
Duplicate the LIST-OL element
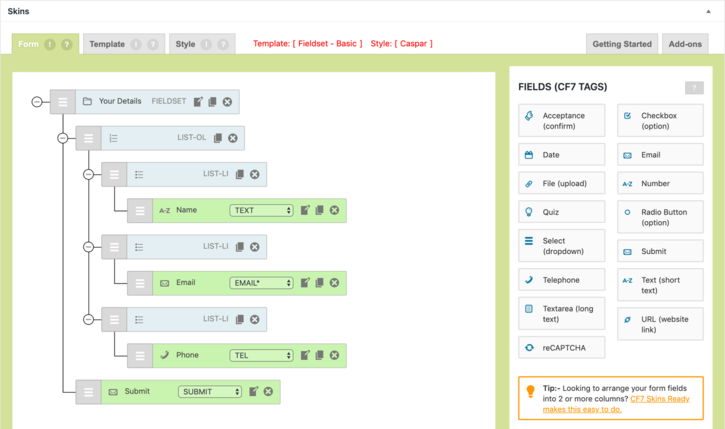(218, 138)
